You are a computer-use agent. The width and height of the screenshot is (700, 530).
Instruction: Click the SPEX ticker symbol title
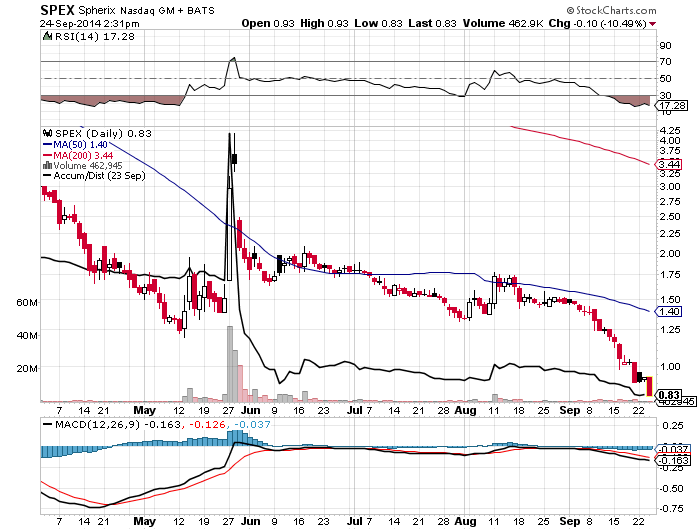click(58, 10)
